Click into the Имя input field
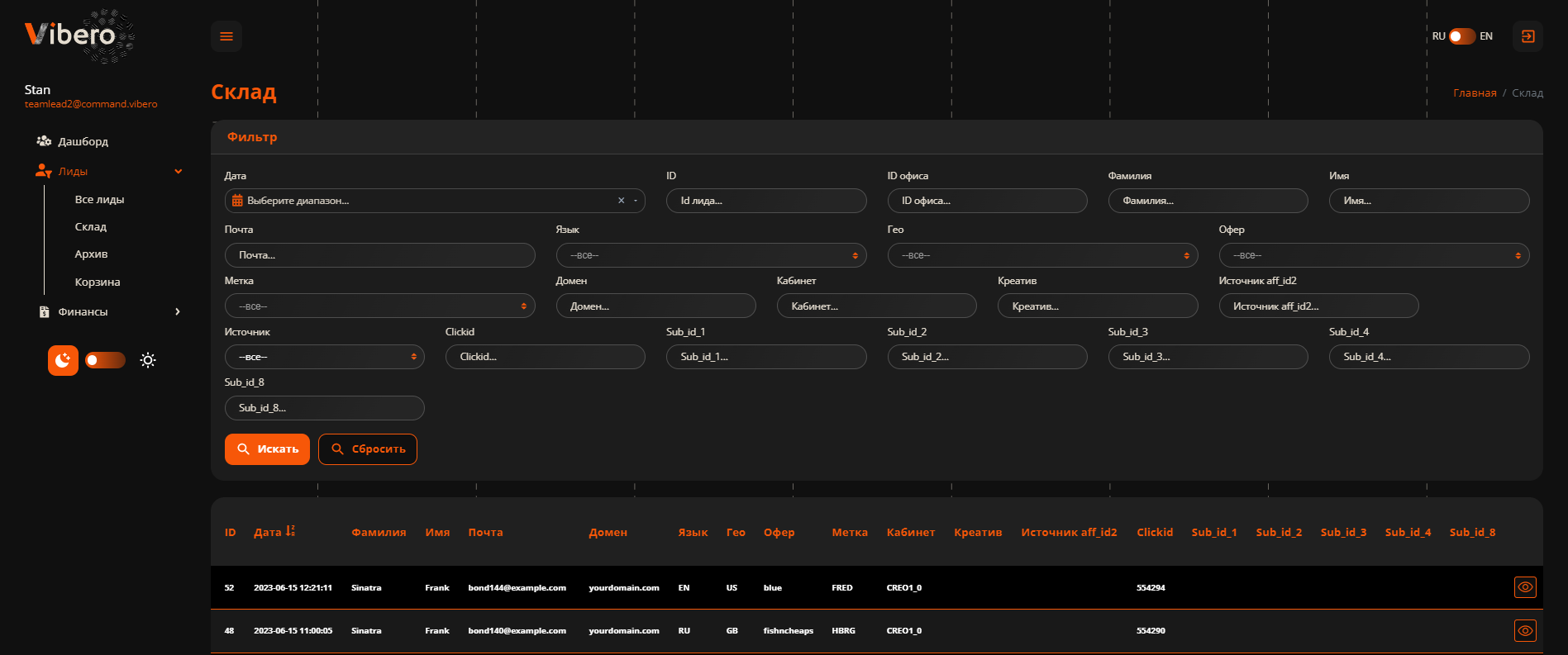This screenshot has height=655, width=1568. 1429,201
